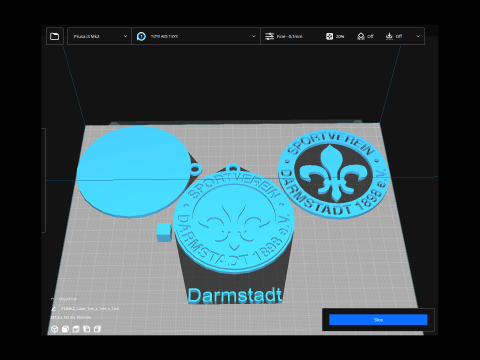Click the blue Slice button
The image size is (480, 360).
(x=378, y=320)
